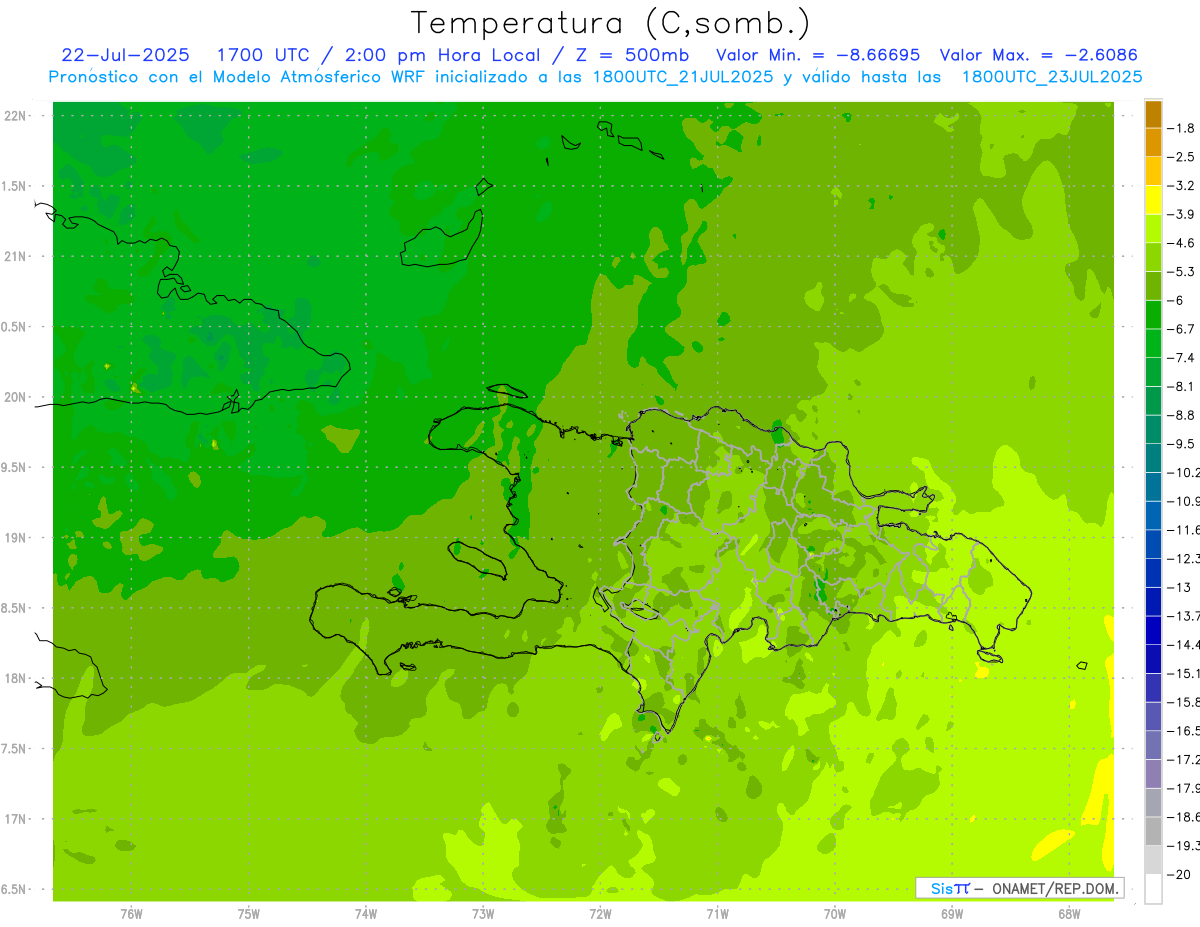Click the '68W' longitude axis label
Viewport: 1200px width, 927px height.
click(1069, 914)
